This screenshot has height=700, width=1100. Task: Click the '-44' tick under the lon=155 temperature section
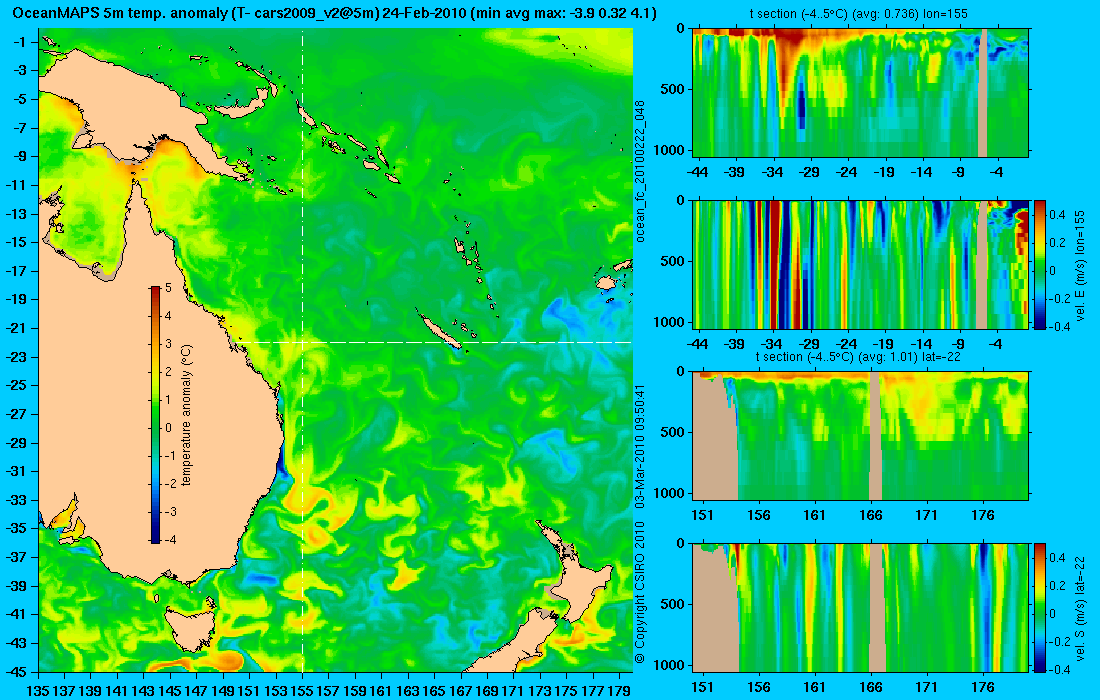697,172
